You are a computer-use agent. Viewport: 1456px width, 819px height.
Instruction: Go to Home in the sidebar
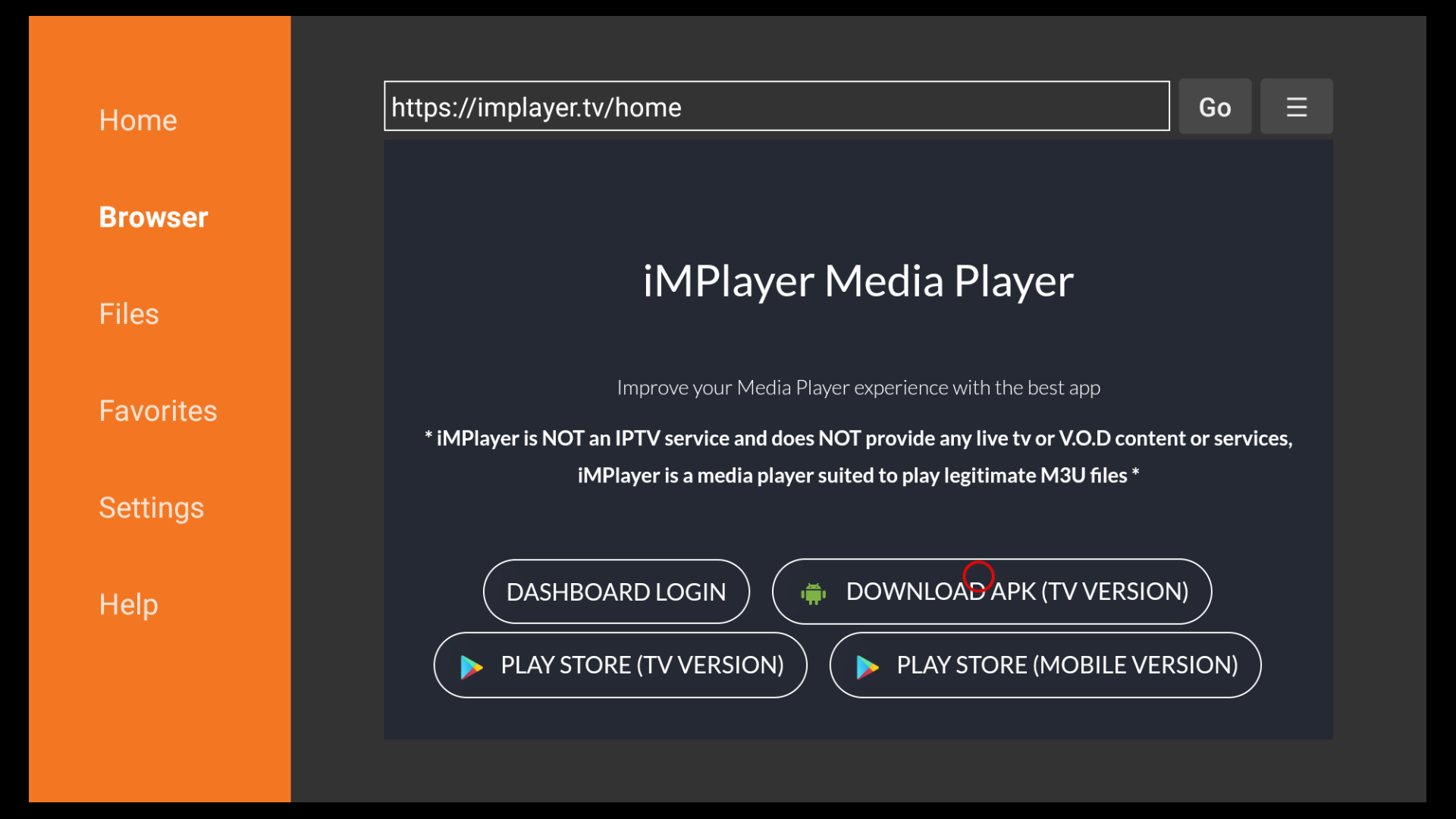138,121
